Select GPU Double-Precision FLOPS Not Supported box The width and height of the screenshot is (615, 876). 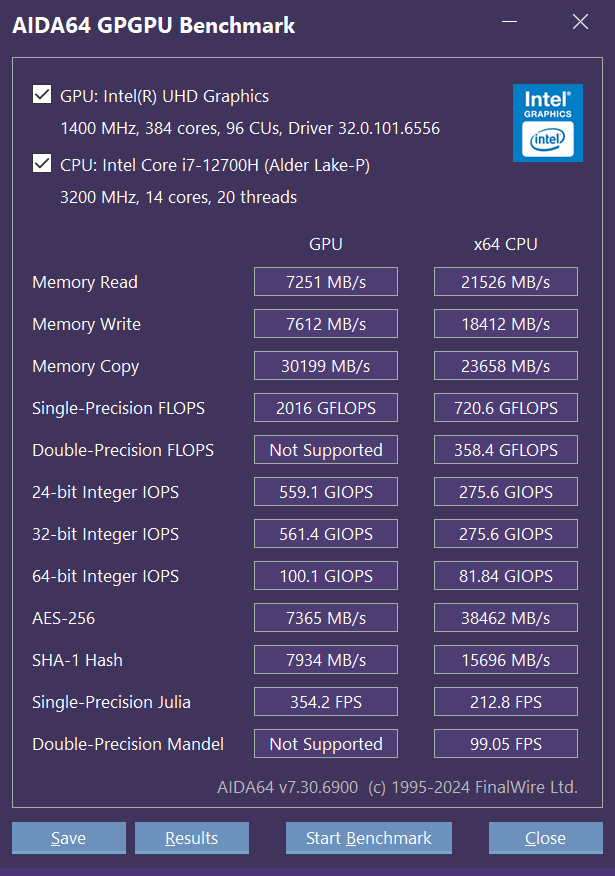point(326,450)
